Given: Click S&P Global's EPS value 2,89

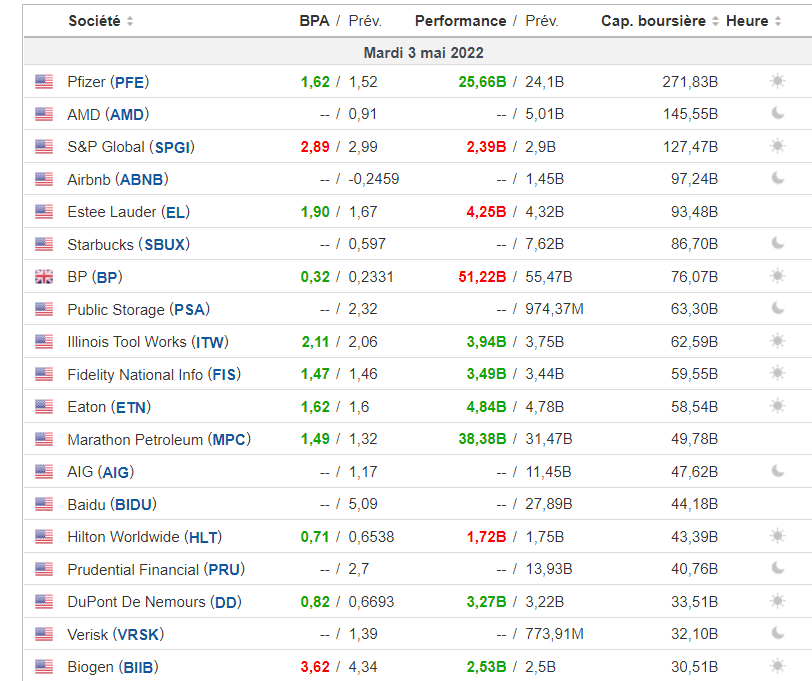Looking at the screenshot, I should click(x=315, y=147).
